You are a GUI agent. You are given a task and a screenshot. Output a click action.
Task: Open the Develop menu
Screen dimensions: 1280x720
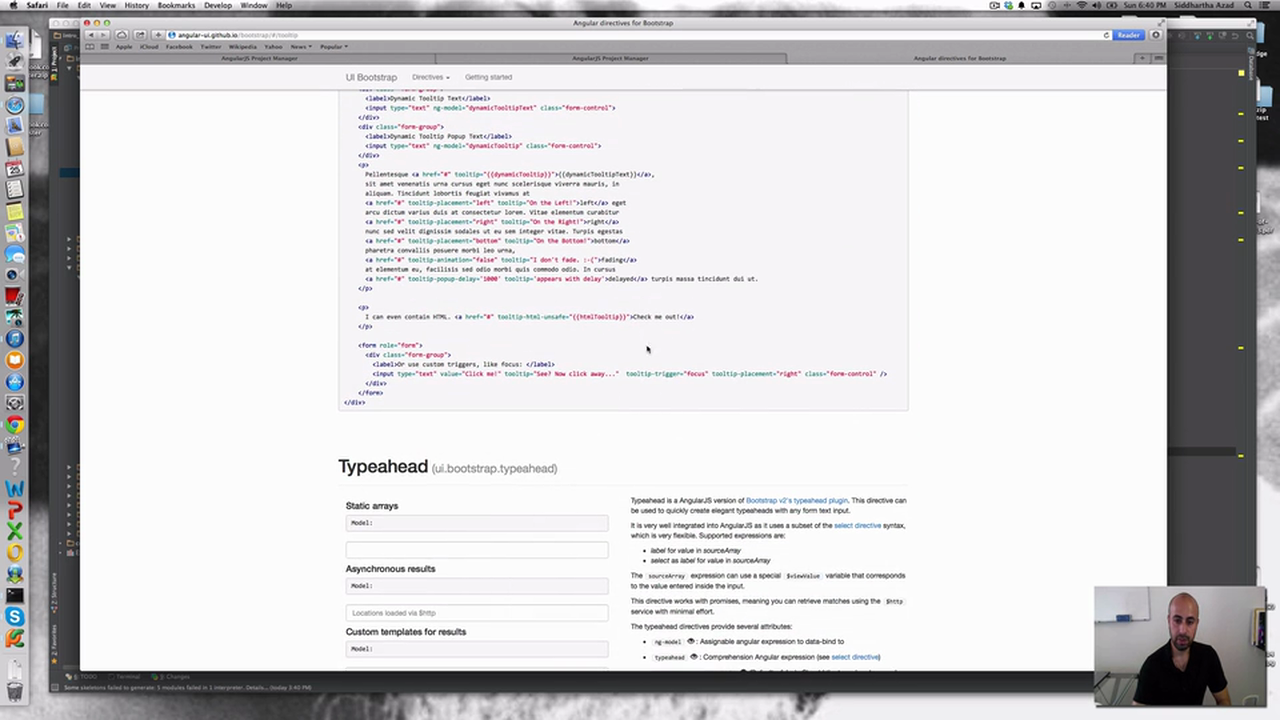[x=218, y=6]
